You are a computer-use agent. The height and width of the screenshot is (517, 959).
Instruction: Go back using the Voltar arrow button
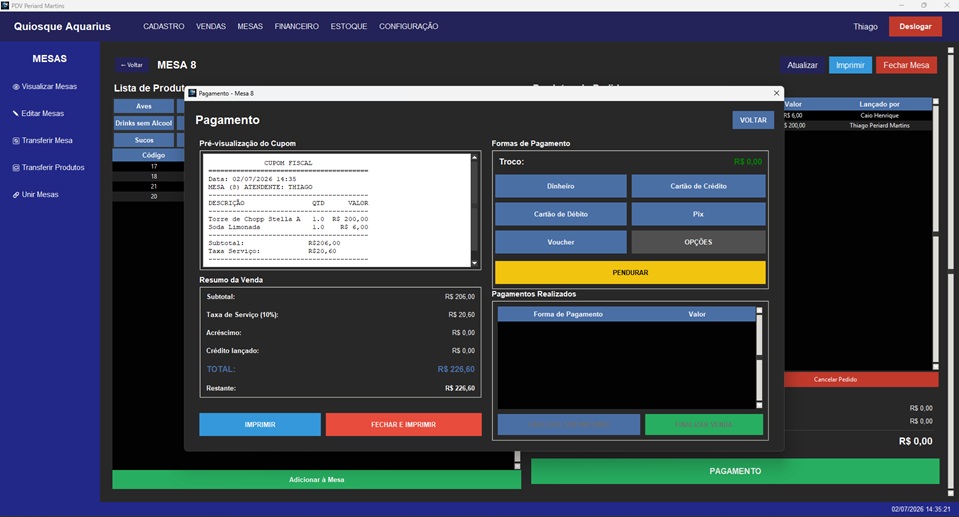pyautogui.click(x=131, y=65)
